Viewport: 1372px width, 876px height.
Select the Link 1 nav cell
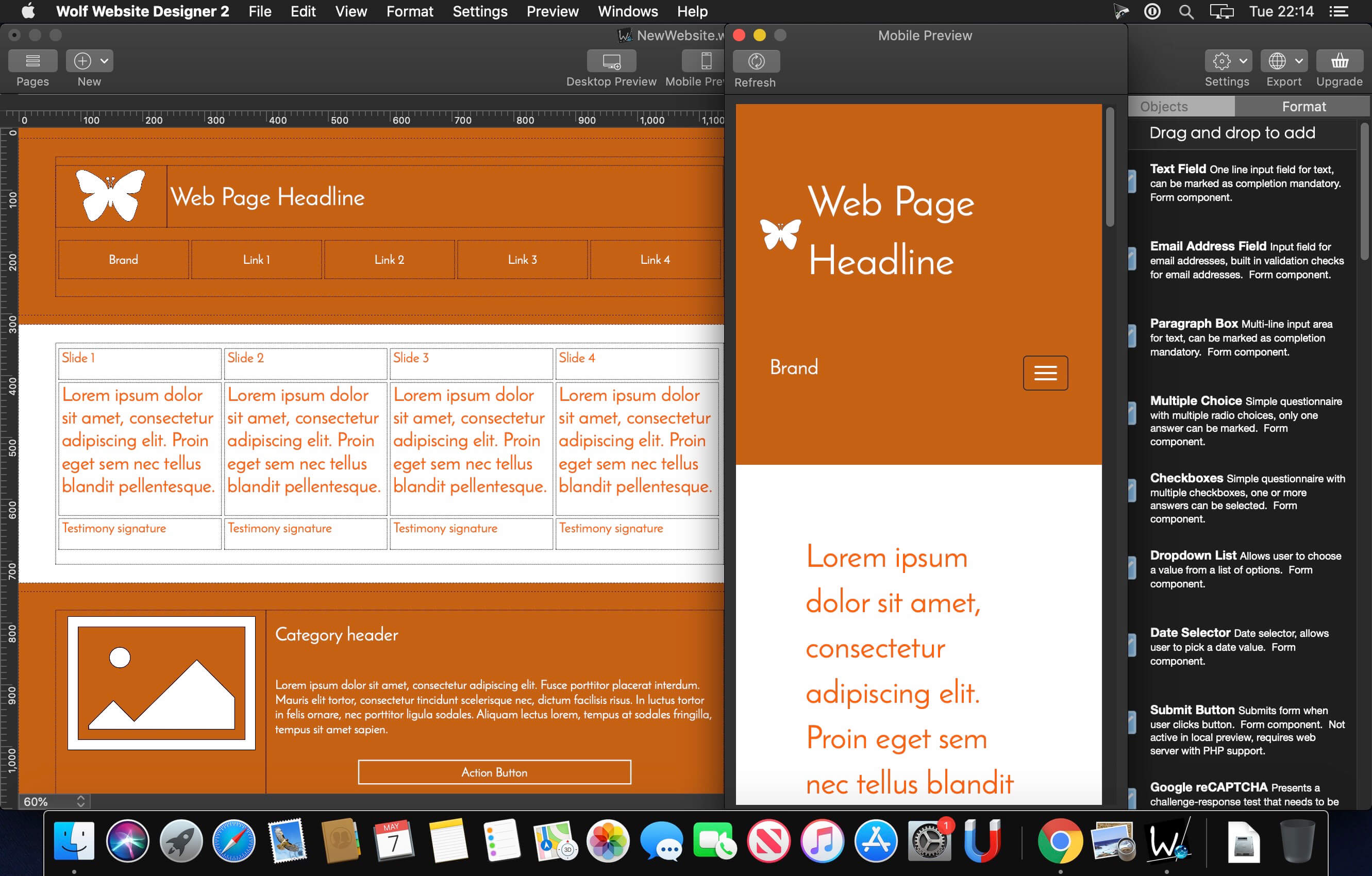[x=256, y=260]
